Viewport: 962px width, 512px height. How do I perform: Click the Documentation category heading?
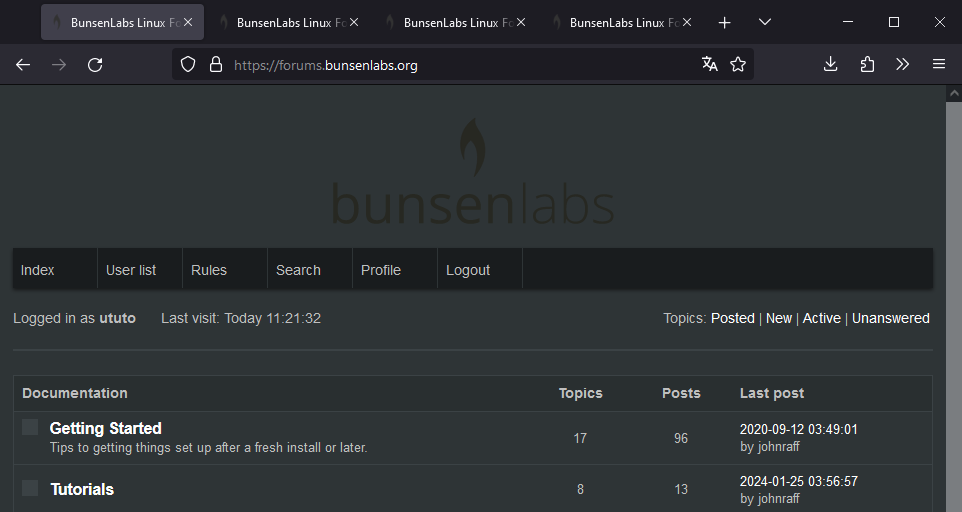[75, 393]
